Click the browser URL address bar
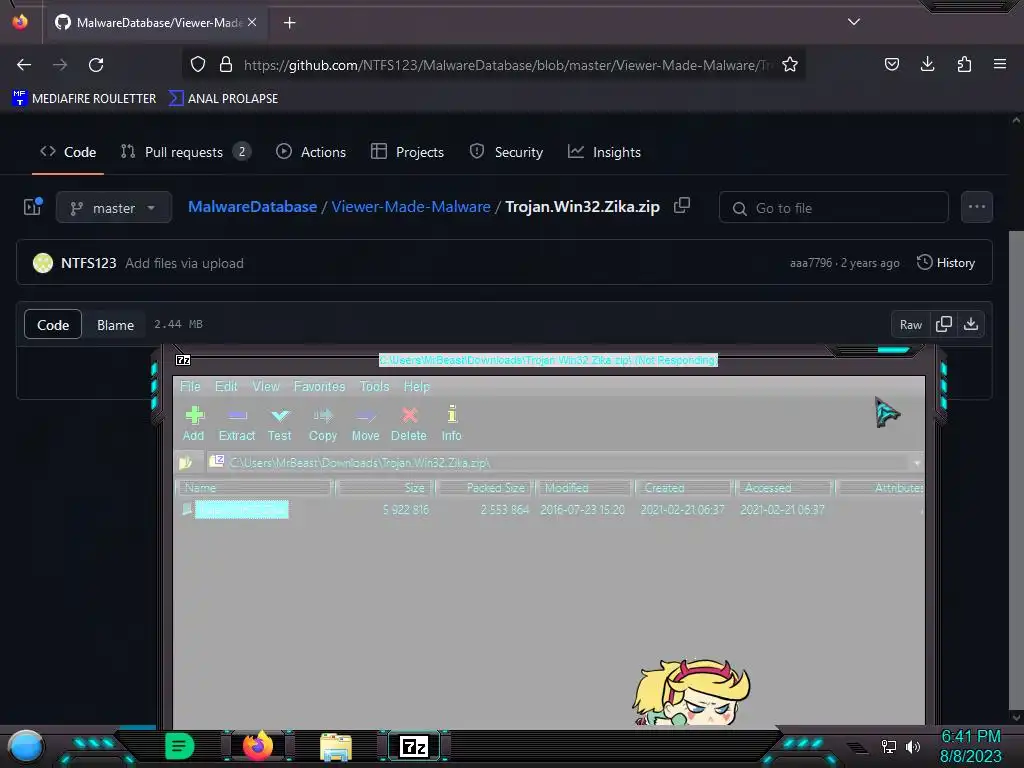This screenshot has height=768, width=1024. pos(506,65)
